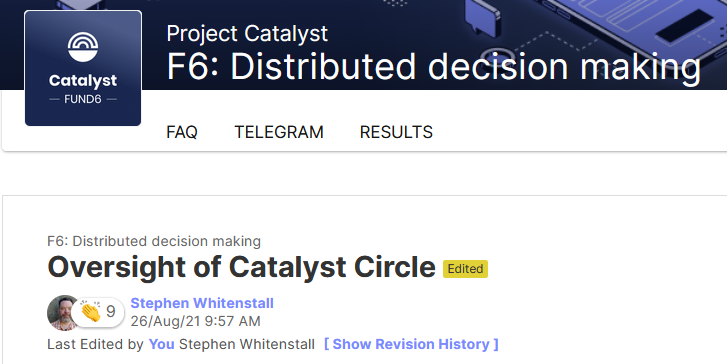
Task: Click the speech bubble illustration in banner
Action: click(483, 17)
